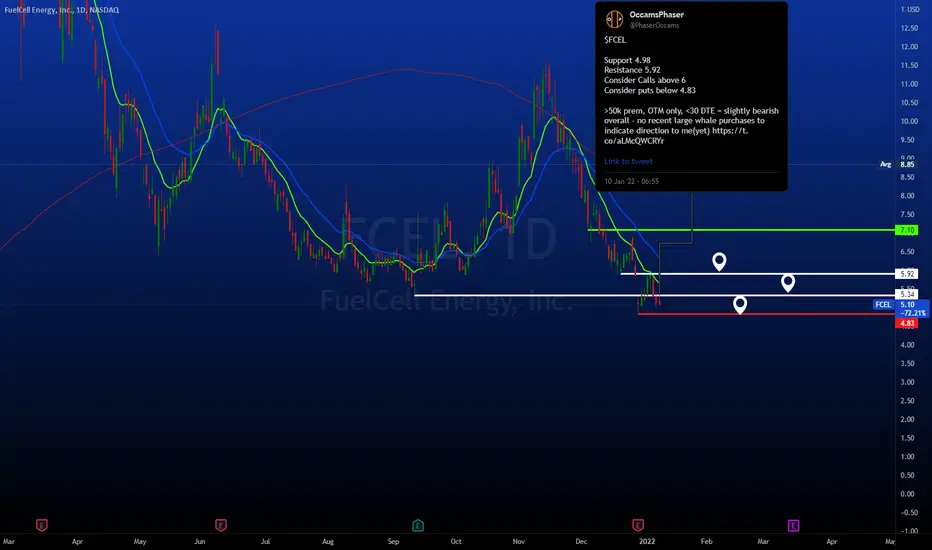The image size is (932, 550).
Task: Click the pin marker above the 5.34 line
Action: pyautogui.click(x=788, y=283)
